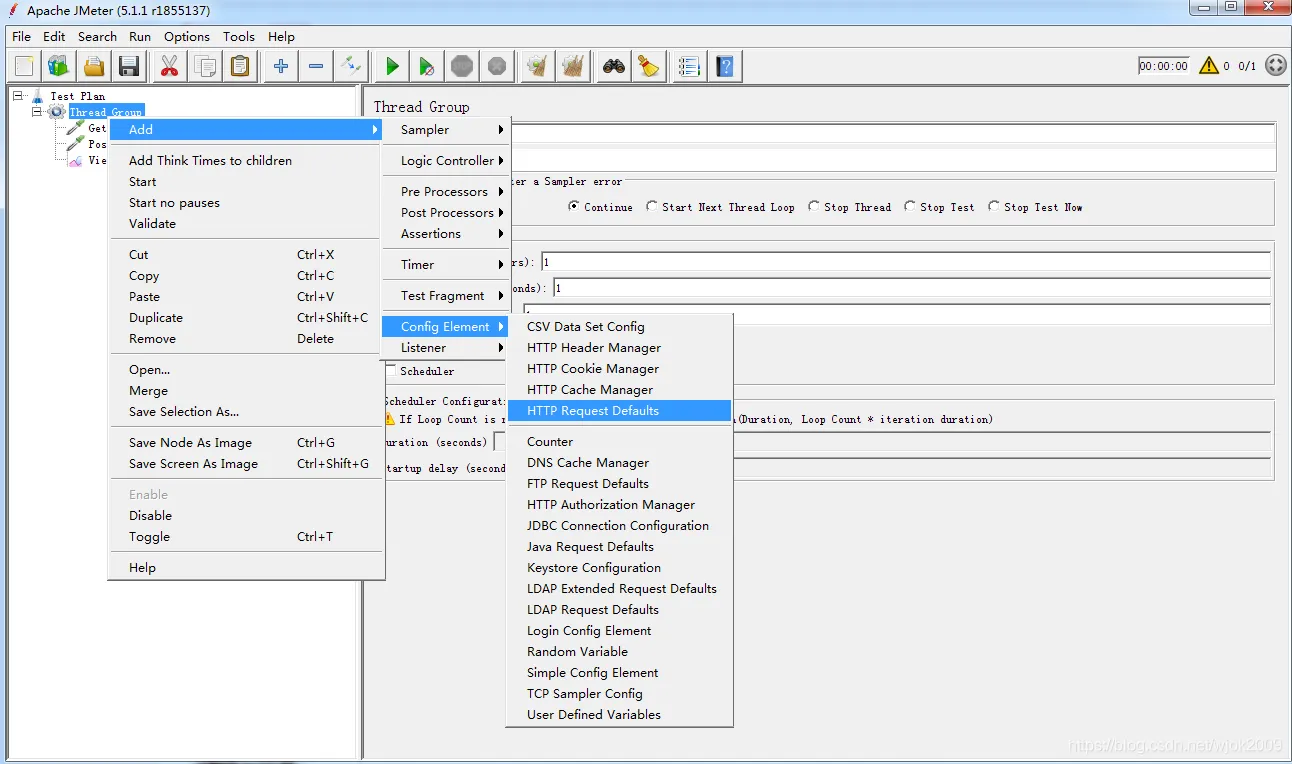Click the Stop test toolbar icon
The image size is (1292, 764).
click(462, 67)
